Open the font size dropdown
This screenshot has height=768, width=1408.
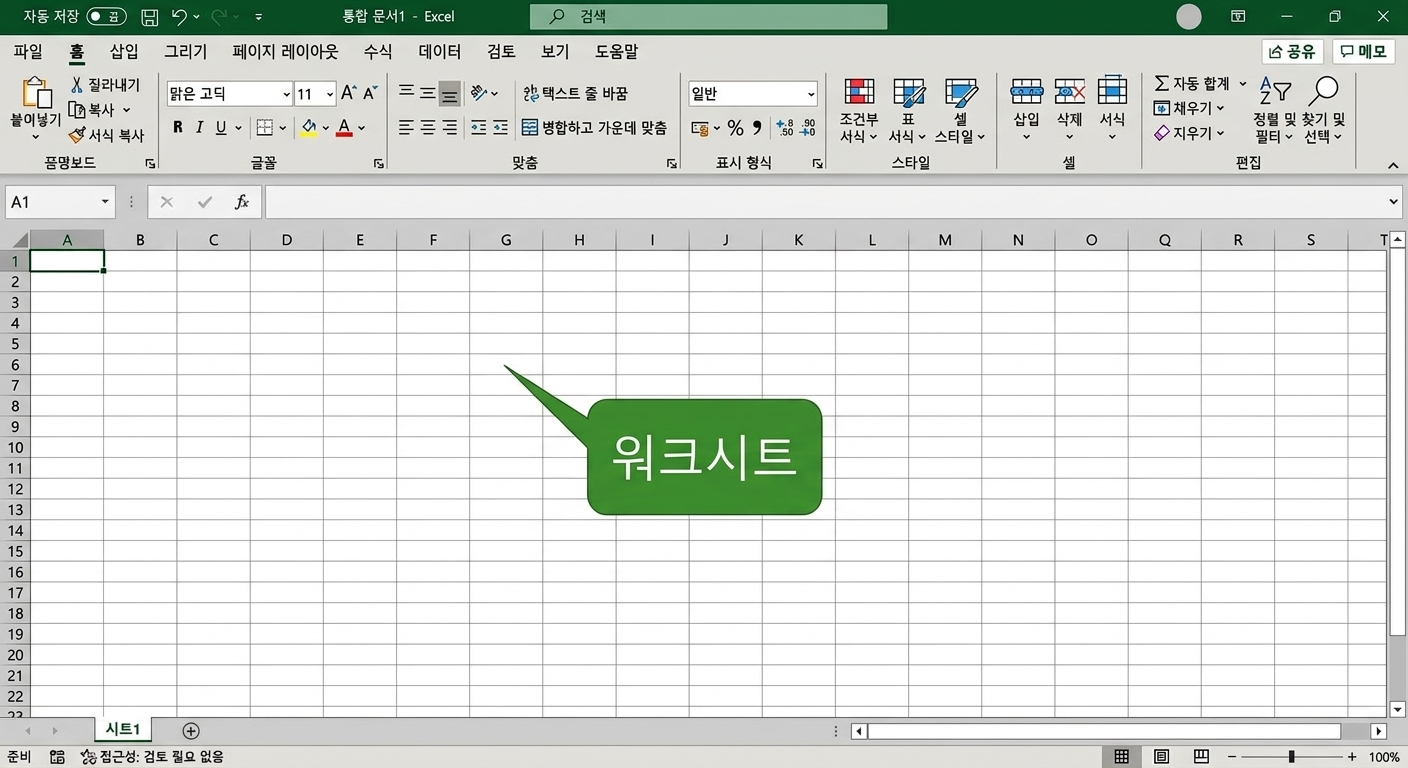tap(330, 94)
